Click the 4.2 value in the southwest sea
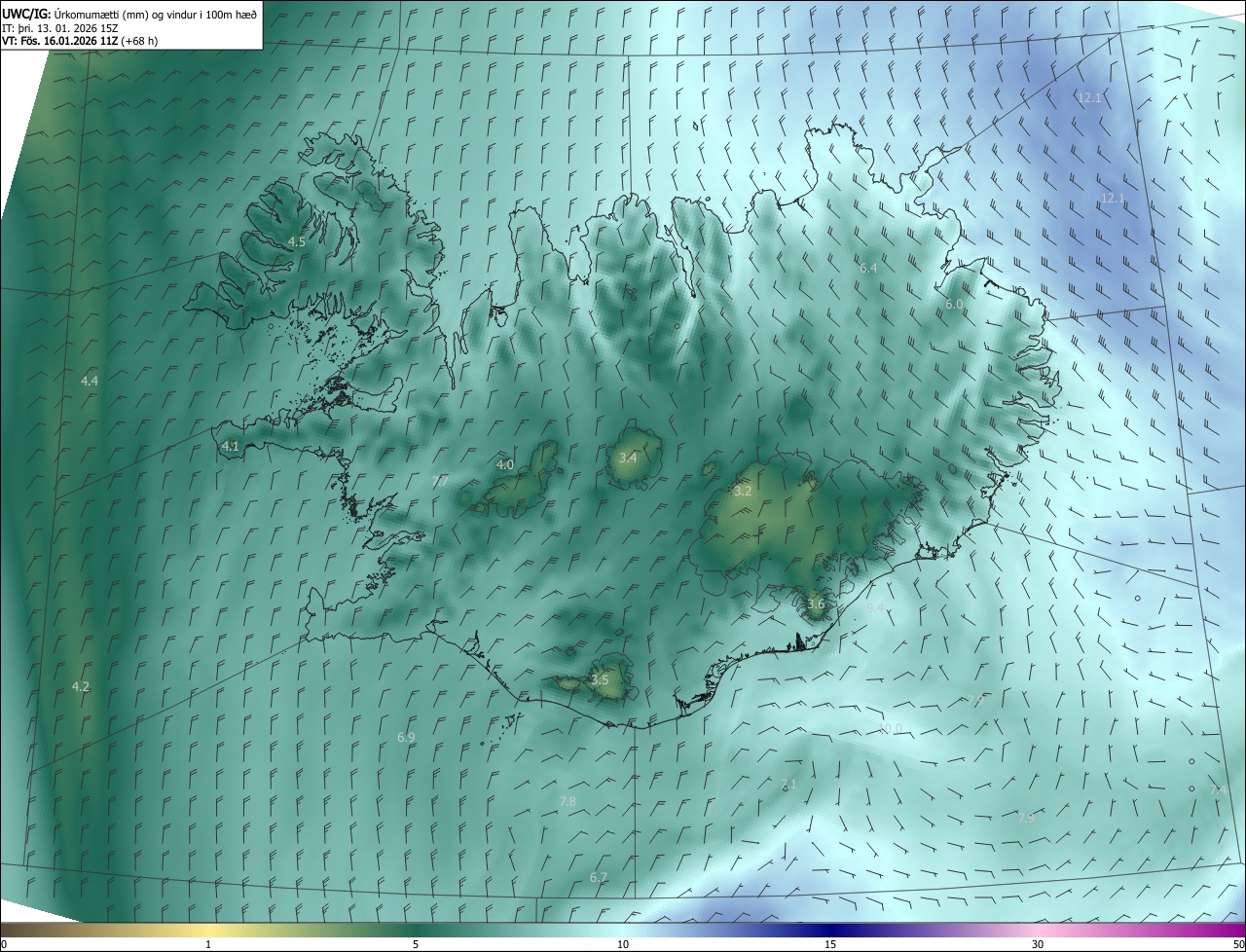 click(81, 687)
